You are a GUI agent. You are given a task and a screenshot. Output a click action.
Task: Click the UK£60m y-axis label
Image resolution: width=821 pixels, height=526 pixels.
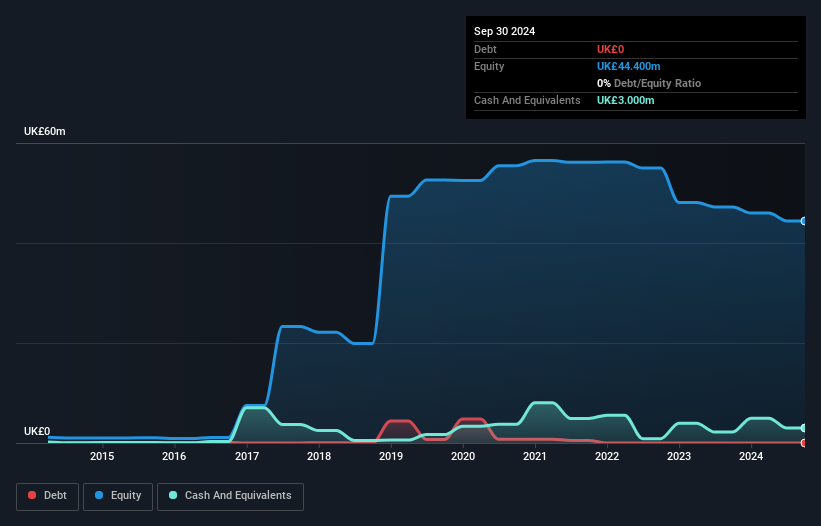(x=45, y=131)
